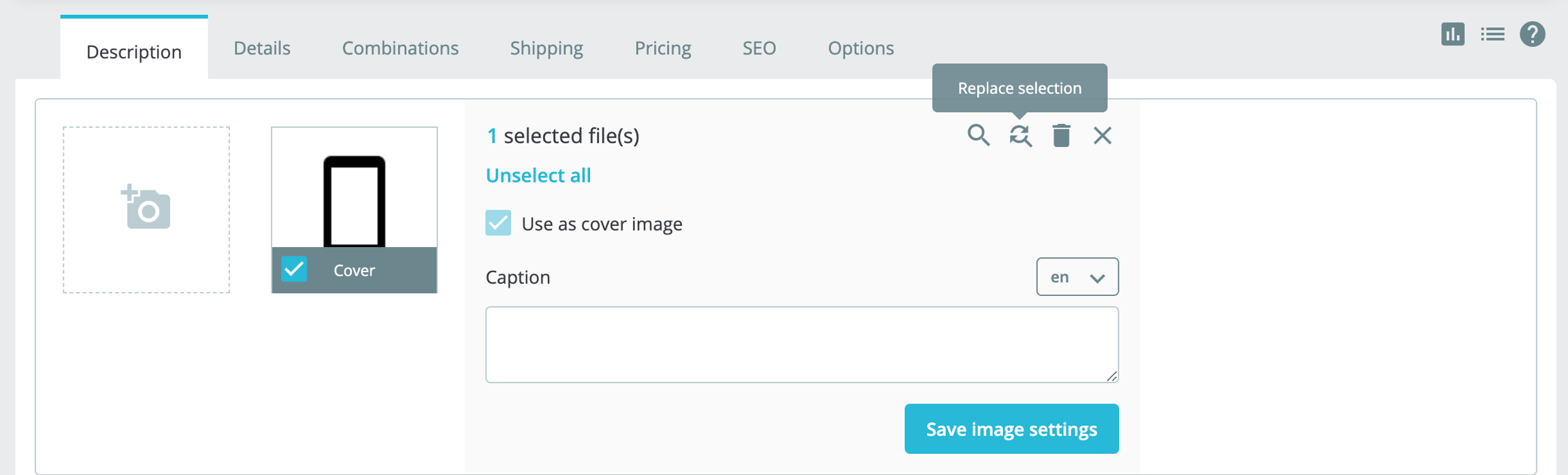Open the en language dropdown
Viewport: 1568px width, 475px height.
(x=1077, y=277)
